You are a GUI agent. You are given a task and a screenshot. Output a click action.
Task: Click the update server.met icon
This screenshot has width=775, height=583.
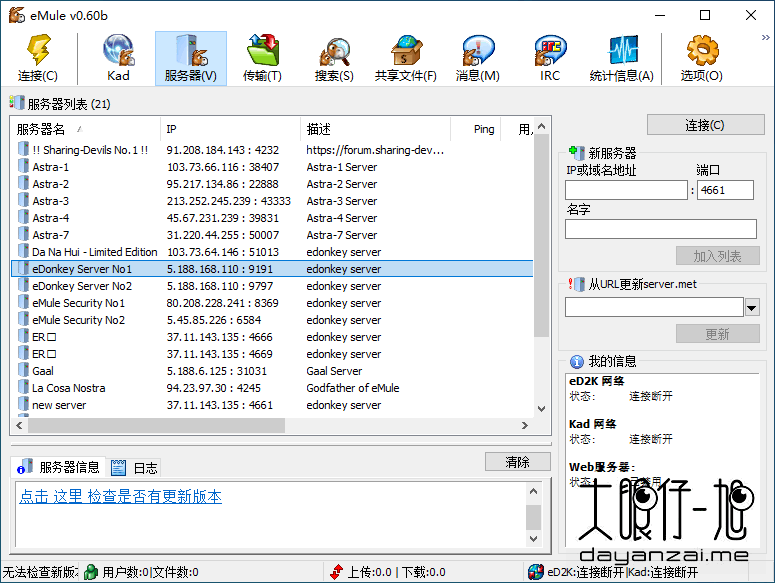click(x=577, y=284)
